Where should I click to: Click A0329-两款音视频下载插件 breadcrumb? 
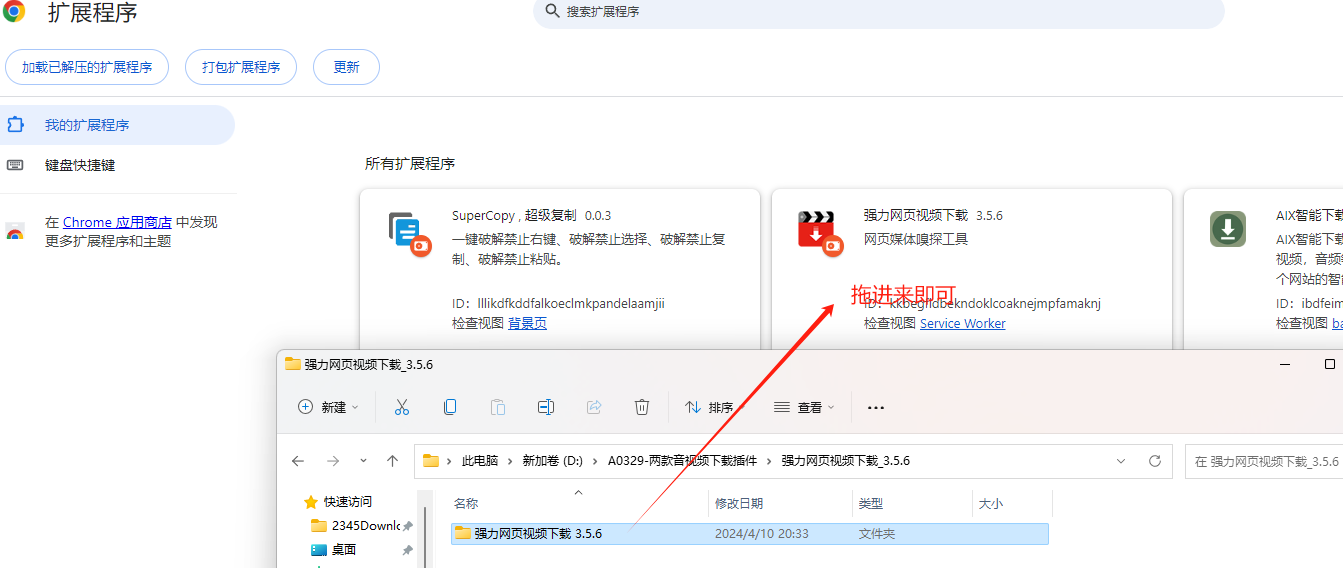(683, 461)
